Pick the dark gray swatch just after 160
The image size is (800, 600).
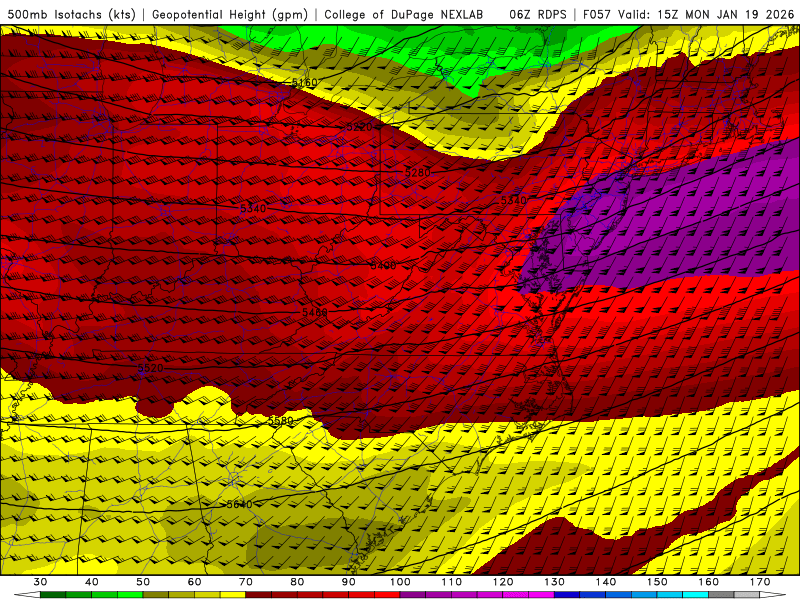[721, 595]
